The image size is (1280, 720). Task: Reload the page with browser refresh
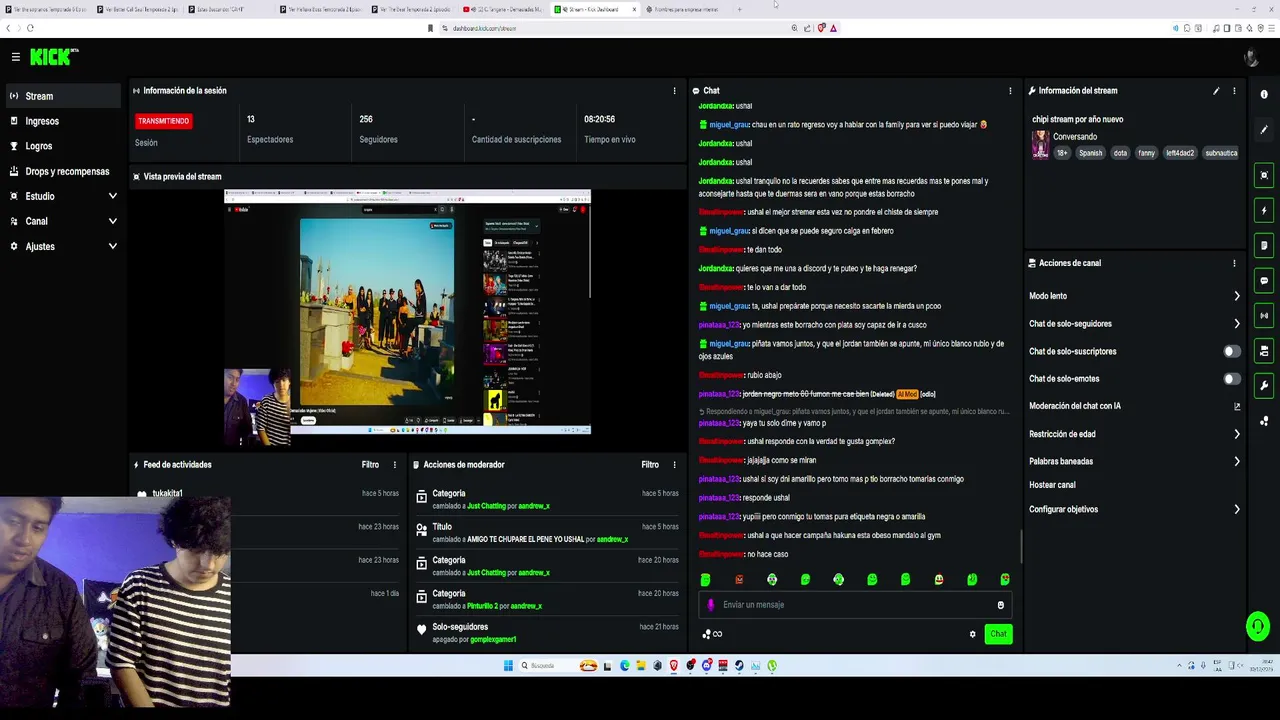point(30,28)
